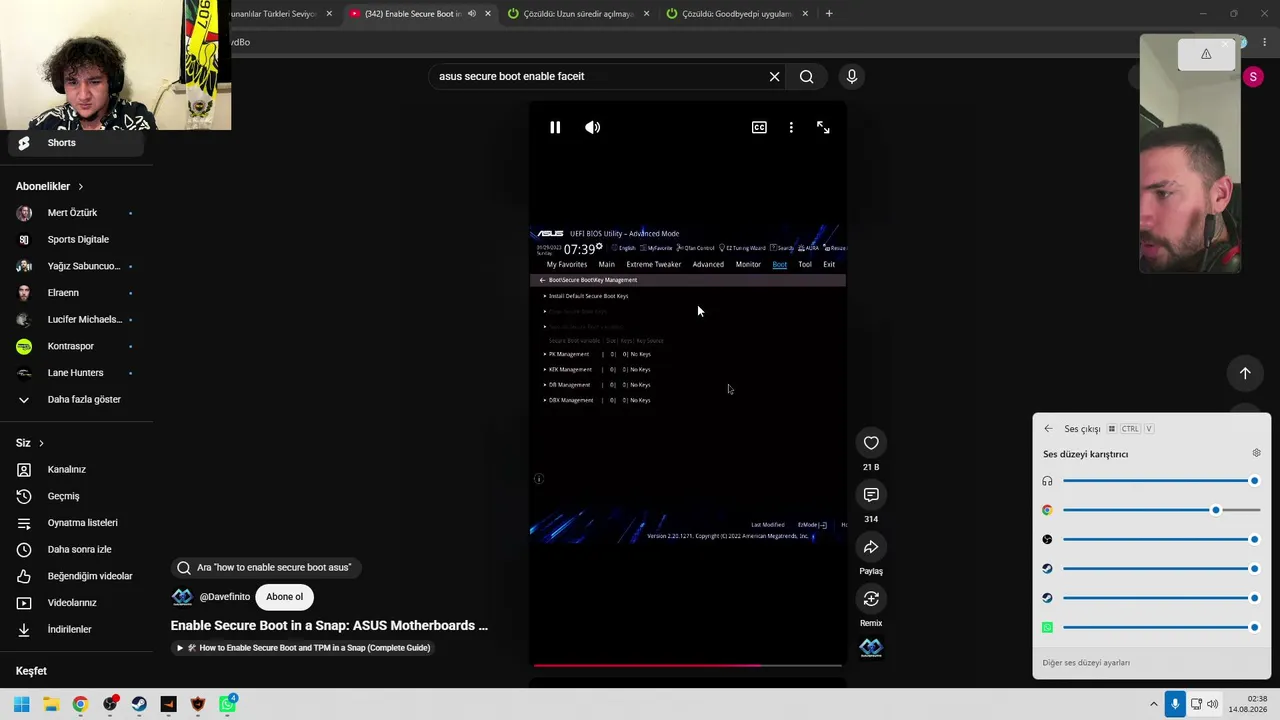Open Kontraspor channel subscription
1280x720 pixels.
77,346
